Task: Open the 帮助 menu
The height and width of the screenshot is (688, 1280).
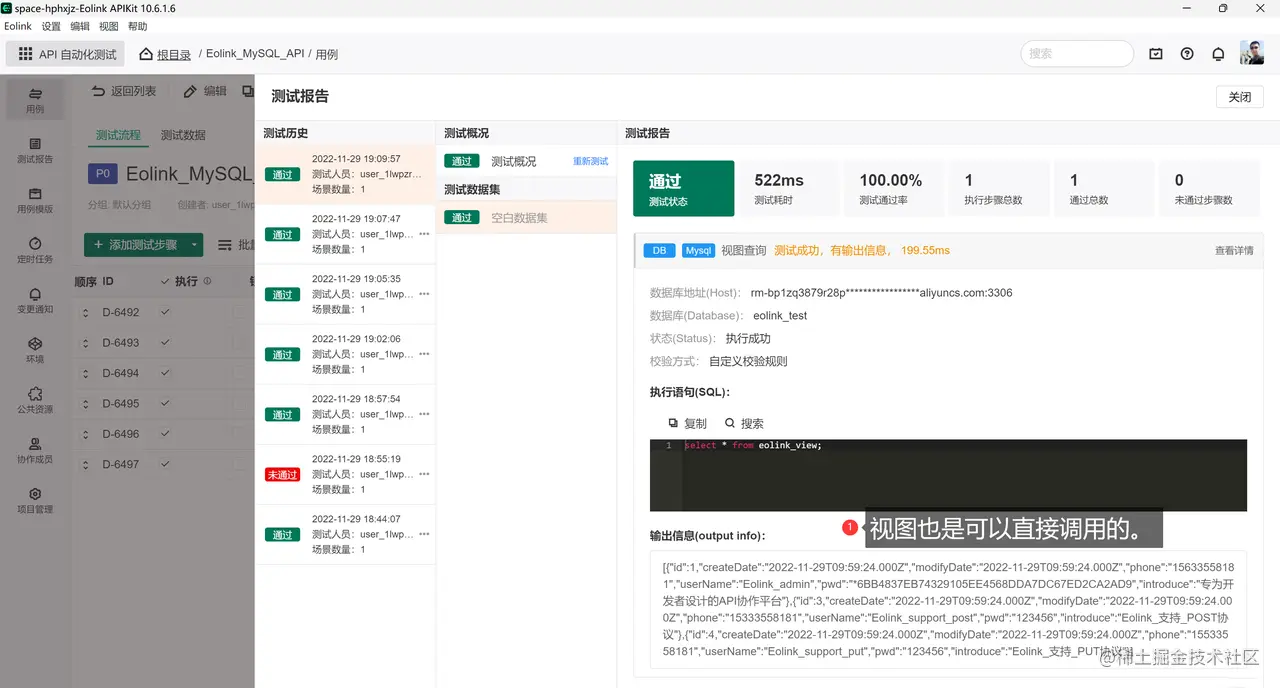Action: pyautogui.click(x=138, y=26)
